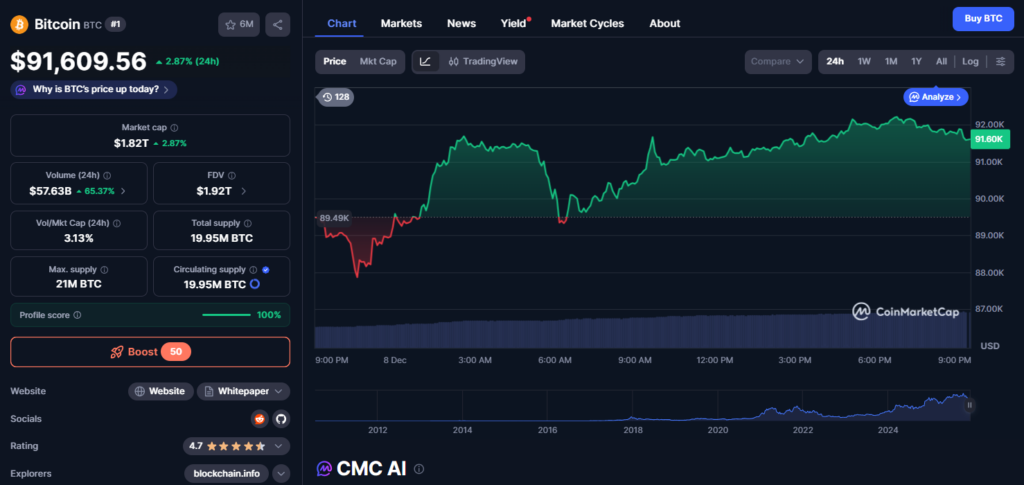1024x485 pixels.
Task: Open the GitHub social icon
Action: click(280, 419)
